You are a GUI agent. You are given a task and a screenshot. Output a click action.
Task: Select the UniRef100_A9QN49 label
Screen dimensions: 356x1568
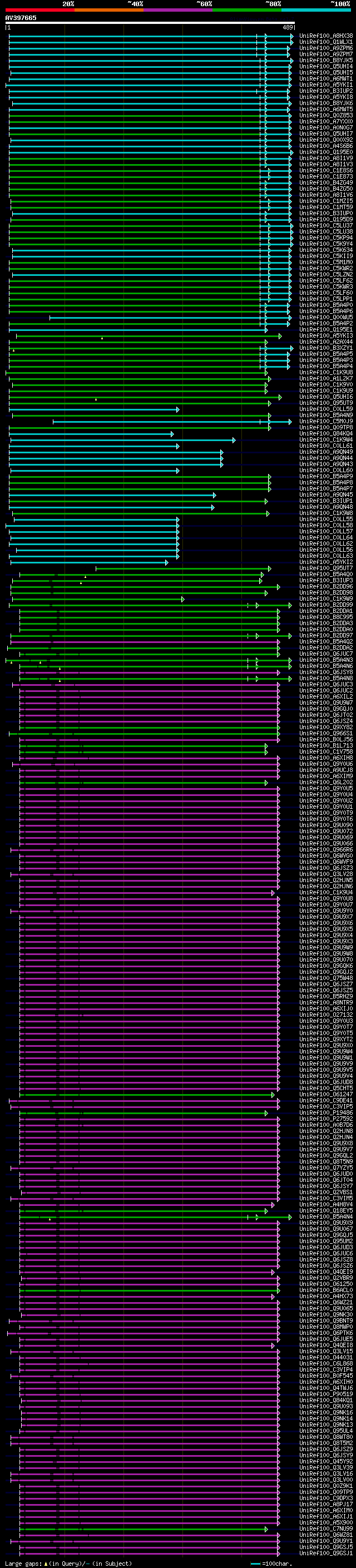[x=326, y=452]
